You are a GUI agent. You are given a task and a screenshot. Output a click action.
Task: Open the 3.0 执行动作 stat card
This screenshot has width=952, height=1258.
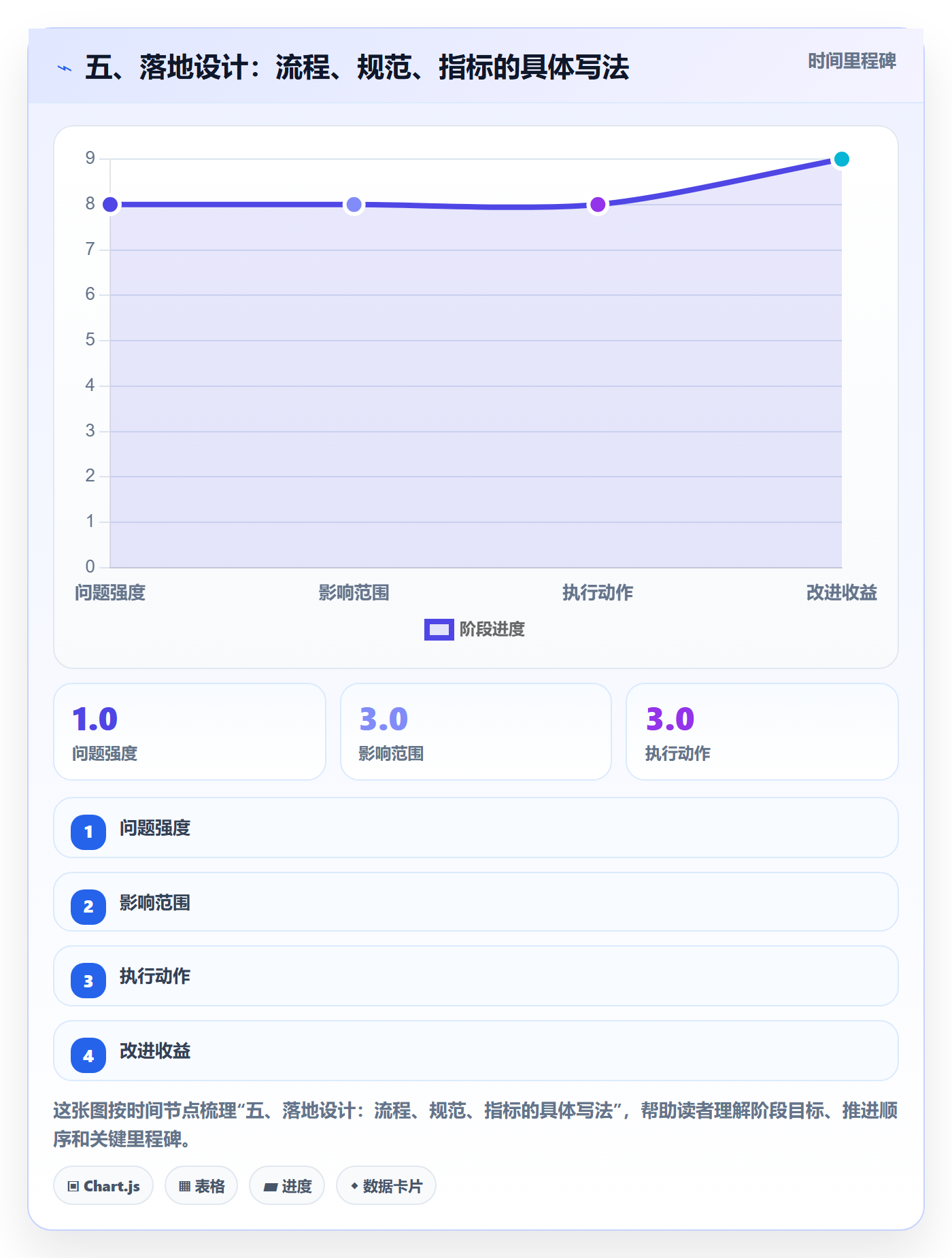coord(762,732)
